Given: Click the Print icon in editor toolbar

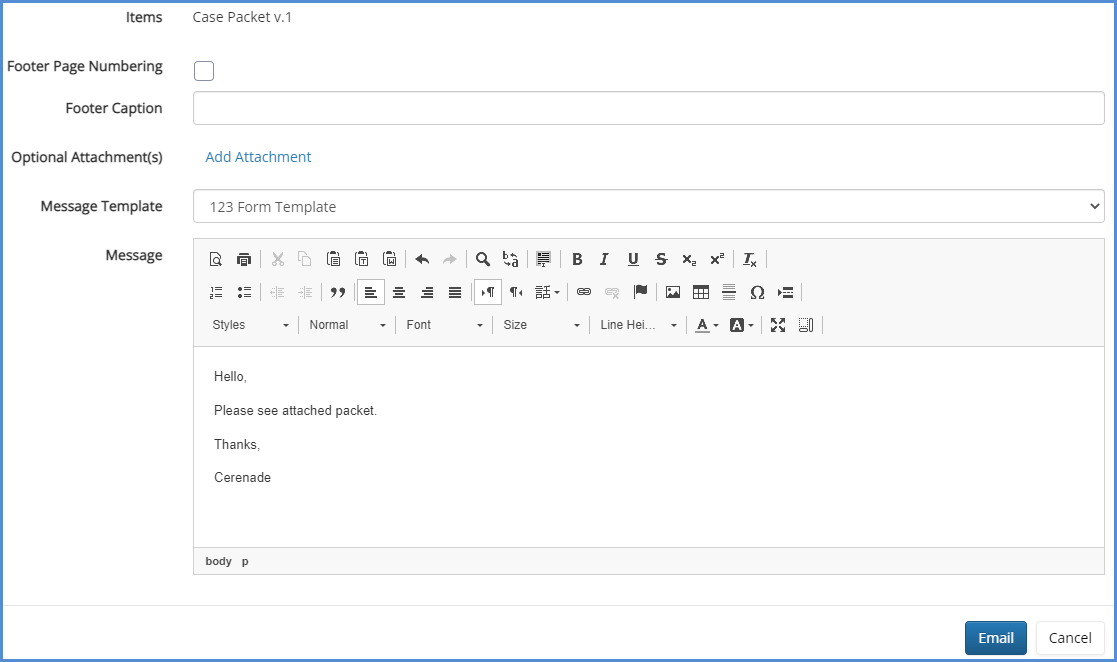Looking at the screenshot, I should point(244,260).
